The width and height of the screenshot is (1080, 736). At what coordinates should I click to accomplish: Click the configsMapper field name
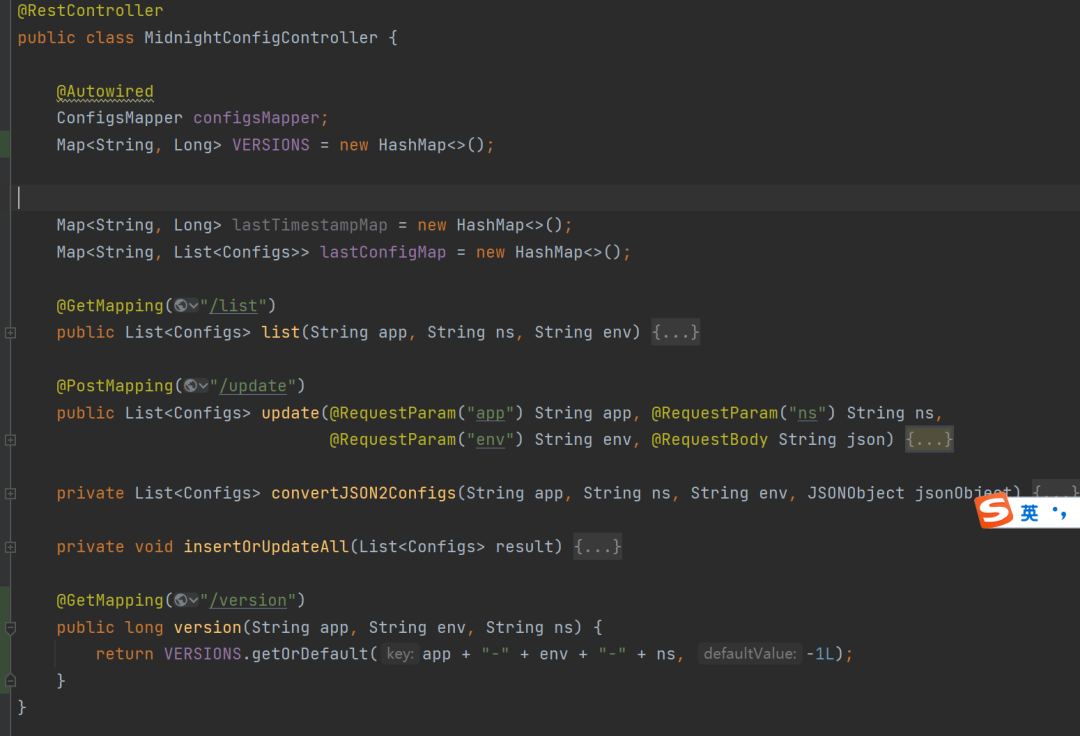[x=256, y=118]
